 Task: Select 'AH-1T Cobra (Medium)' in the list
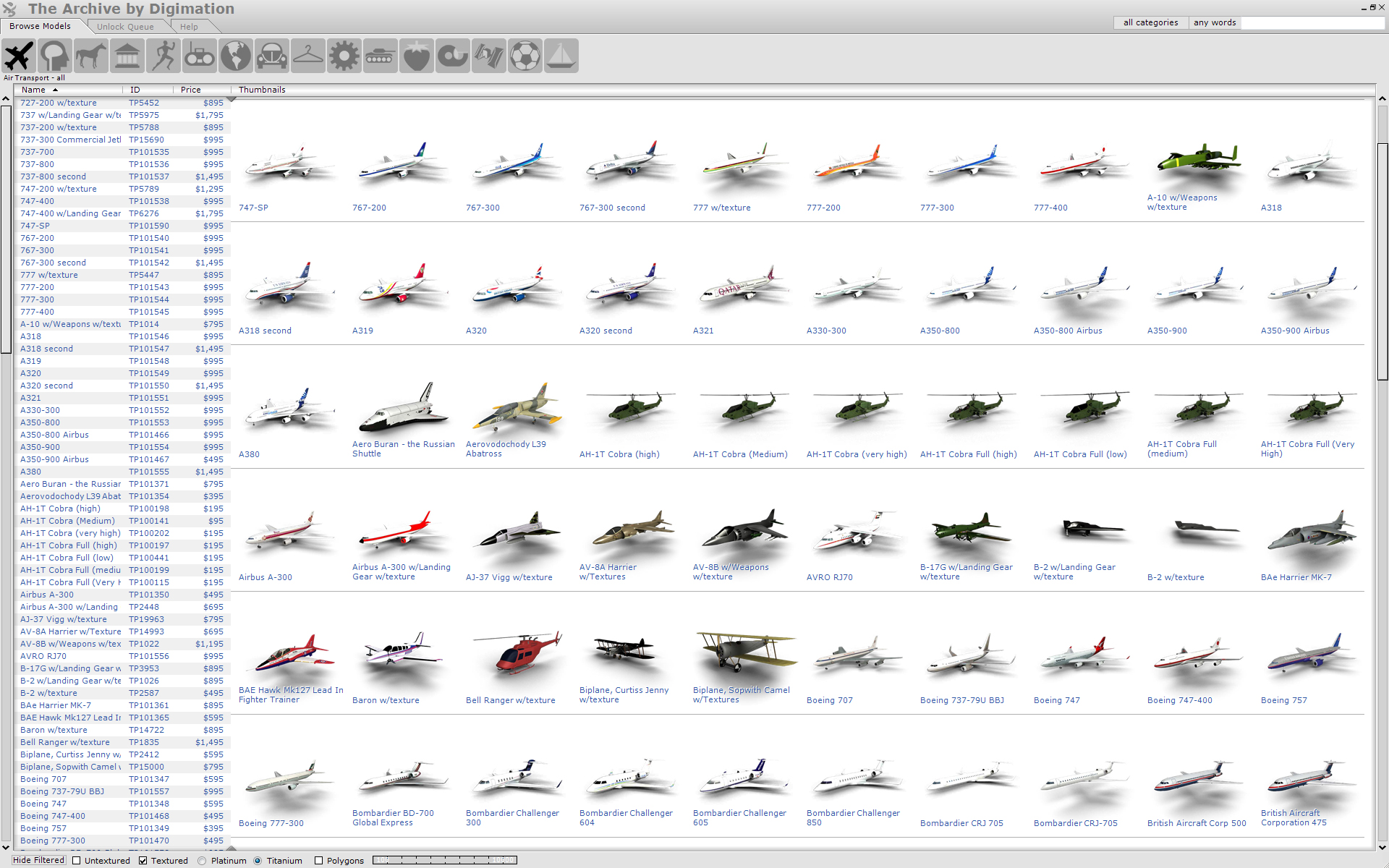click(122, 521)
